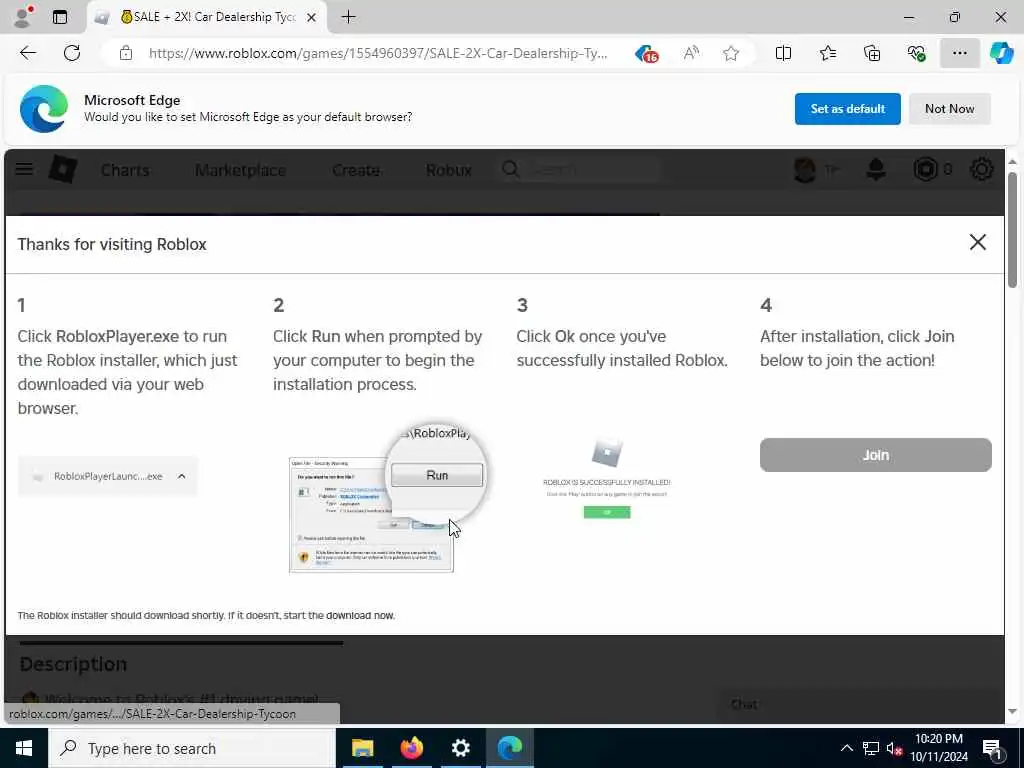Viewport: 1024px width, 768px height.
Task: Open the Favorites list
Action: (x=827, y=53)
